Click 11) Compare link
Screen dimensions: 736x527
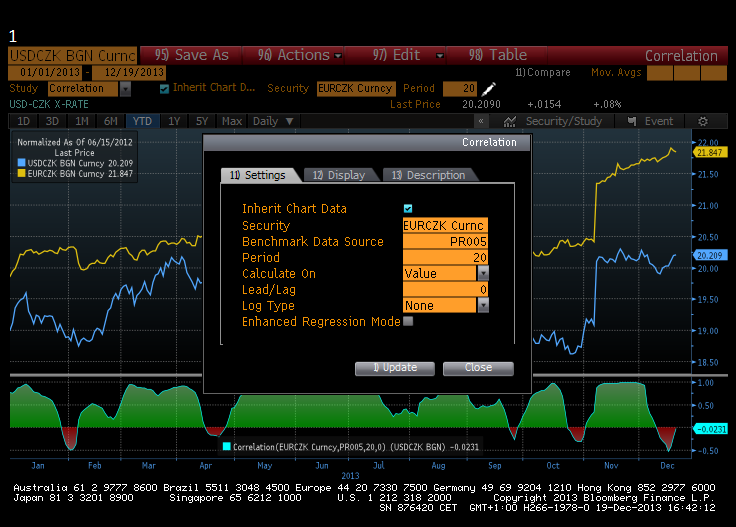(x=543, y=72)
